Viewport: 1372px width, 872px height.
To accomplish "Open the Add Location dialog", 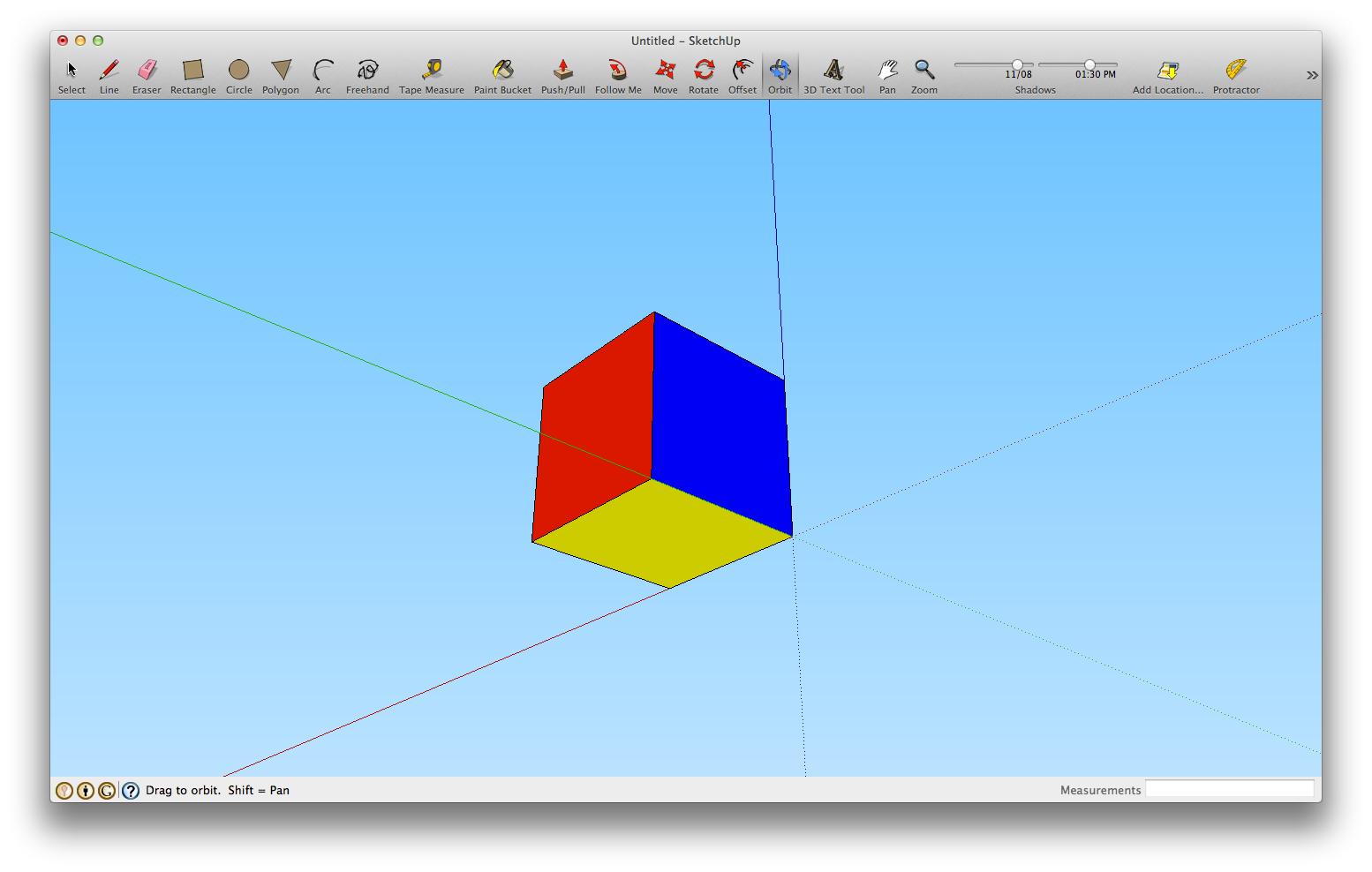I will pyautogui.click(x=1167, y=71).
